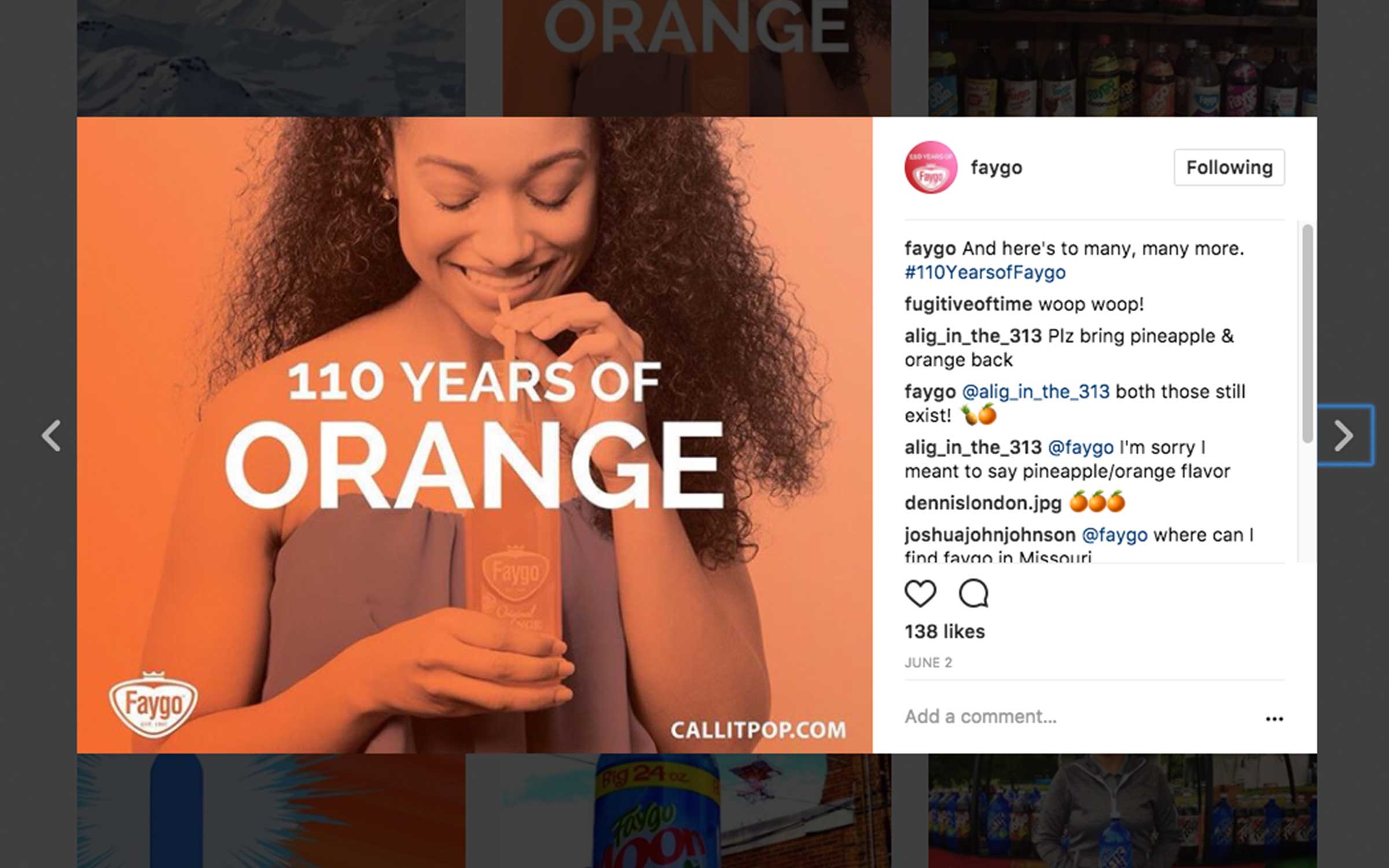
Task: Go to next post with right arrow
Action: coord(1344,435)
